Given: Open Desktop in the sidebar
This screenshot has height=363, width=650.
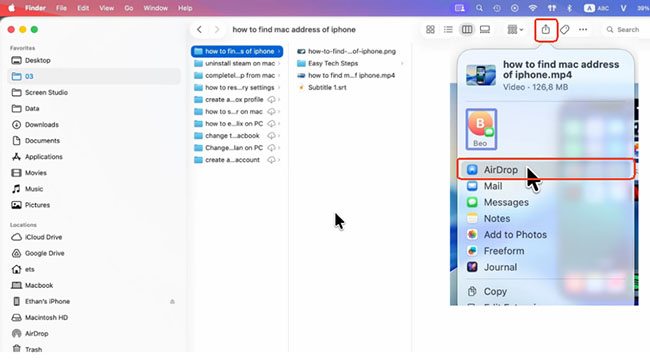Looking at the screenshot, I should (94, 60).
